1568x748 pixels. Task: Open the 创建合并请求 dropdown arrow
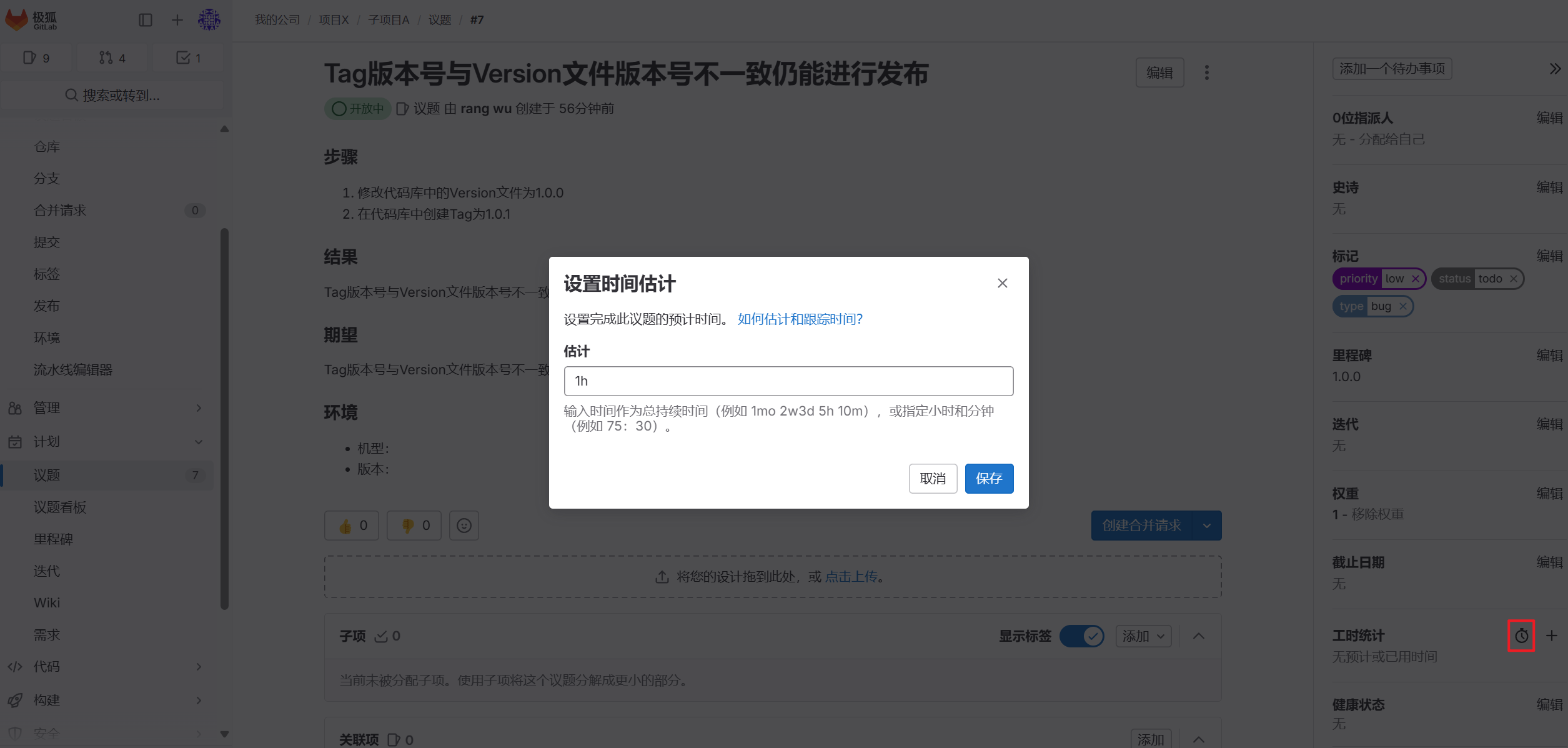click(x=1206, y=525)
